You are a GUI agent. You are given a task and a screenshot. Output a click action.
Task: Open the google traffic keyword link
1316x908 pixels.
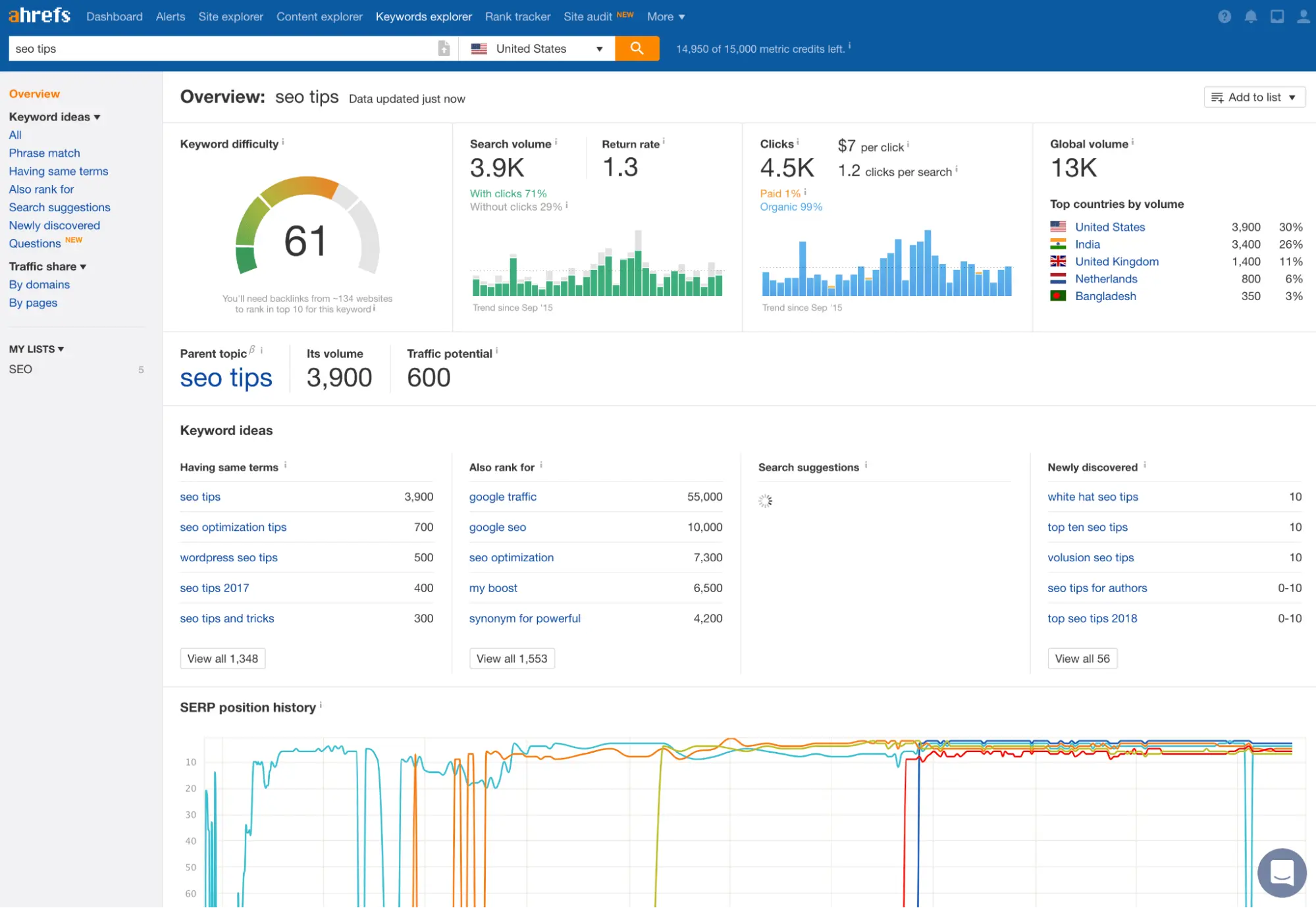point(502,497)
